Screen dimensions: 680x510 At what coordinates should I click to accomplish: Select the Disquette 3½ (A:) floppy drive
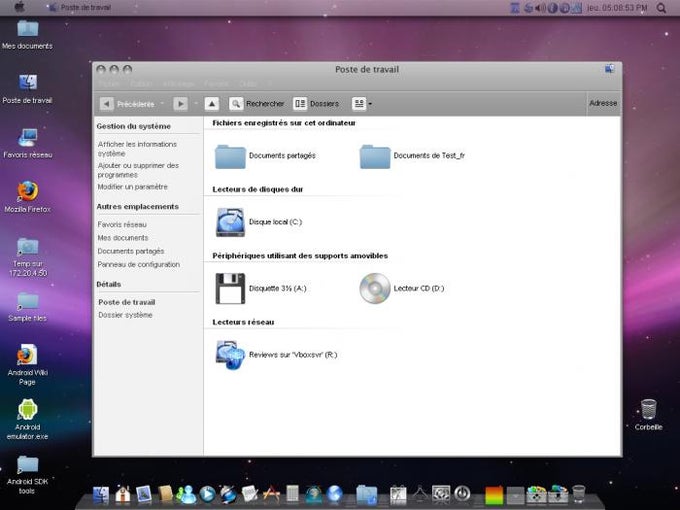tap(231, 288)
